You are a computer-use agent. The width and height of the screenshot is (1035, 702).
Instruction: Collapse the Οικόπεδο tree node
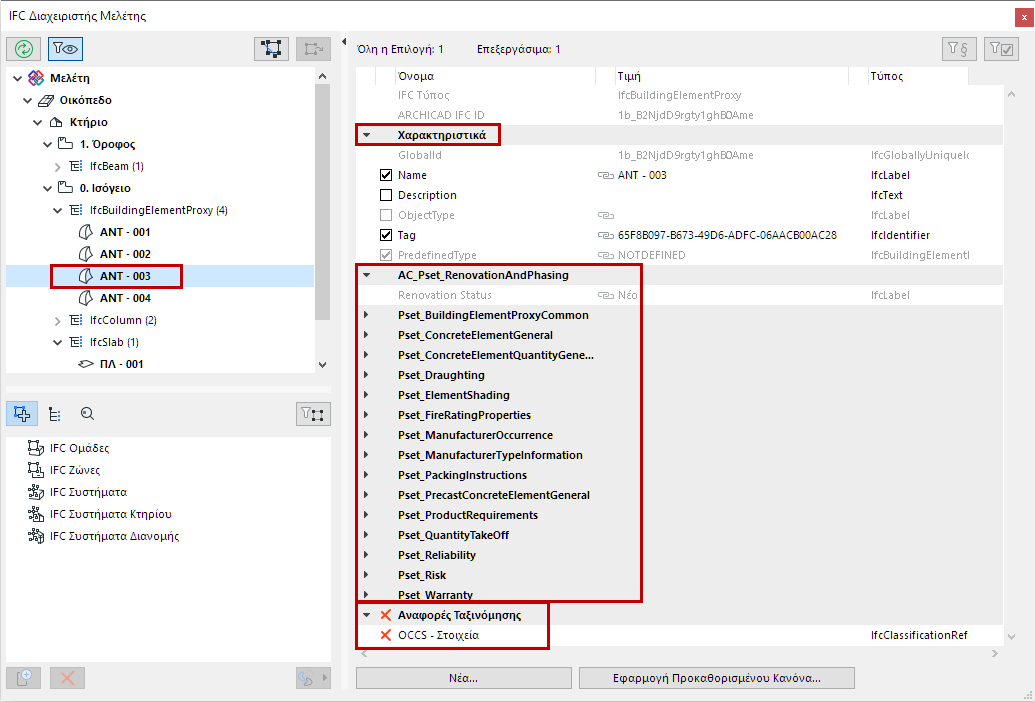28,100
